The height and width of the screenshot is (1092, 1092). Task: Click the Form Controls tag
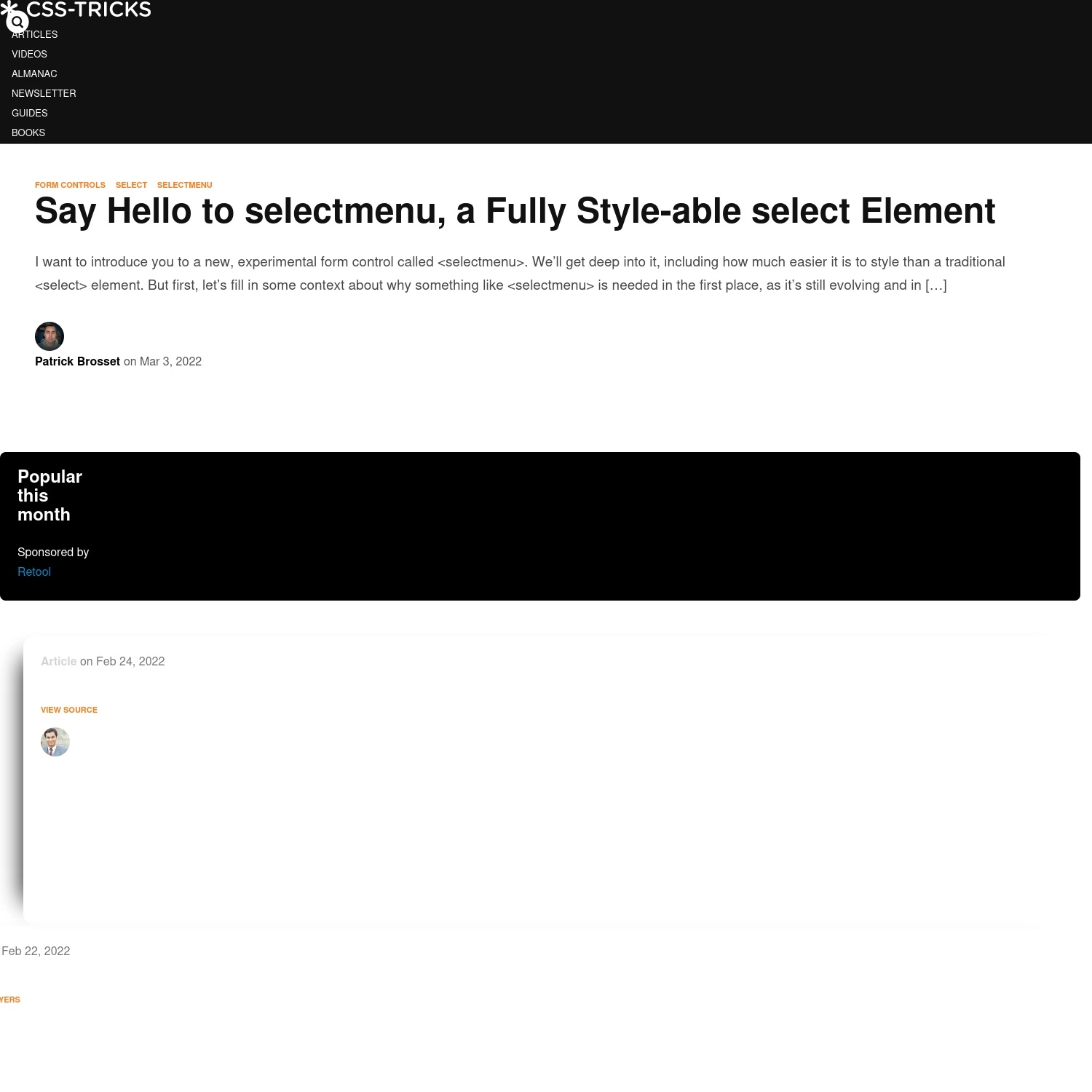pos(70,185)
